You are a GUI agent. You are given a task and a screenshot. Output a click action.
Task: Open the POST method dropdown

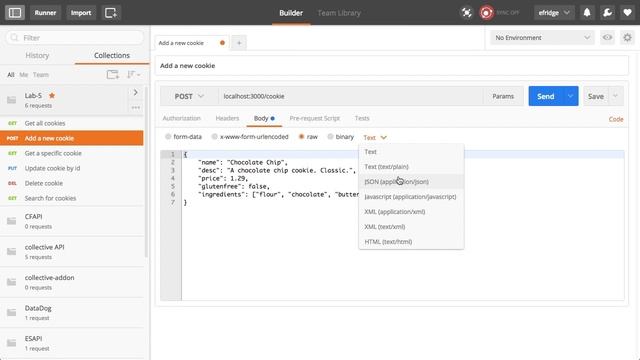tap(189, 96)
